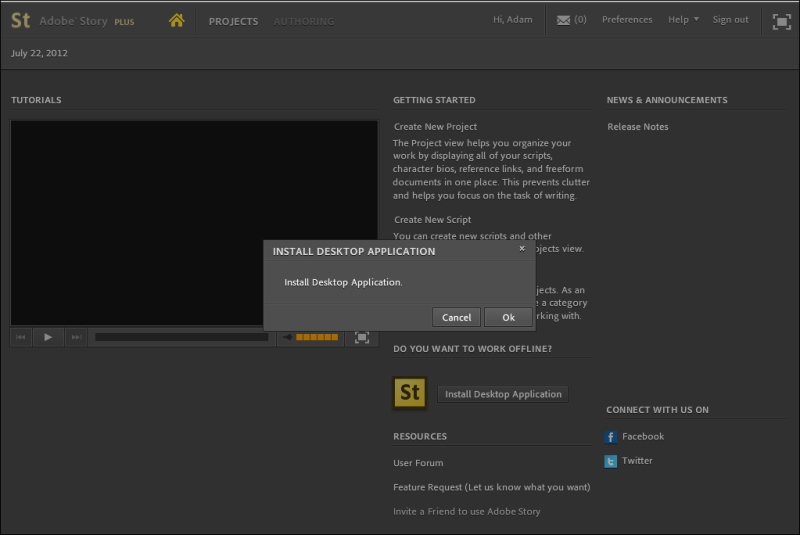Open the Feature Request link
Image resolution: width=800 pixels, height=535 pixels.
[x=491, y=488]
